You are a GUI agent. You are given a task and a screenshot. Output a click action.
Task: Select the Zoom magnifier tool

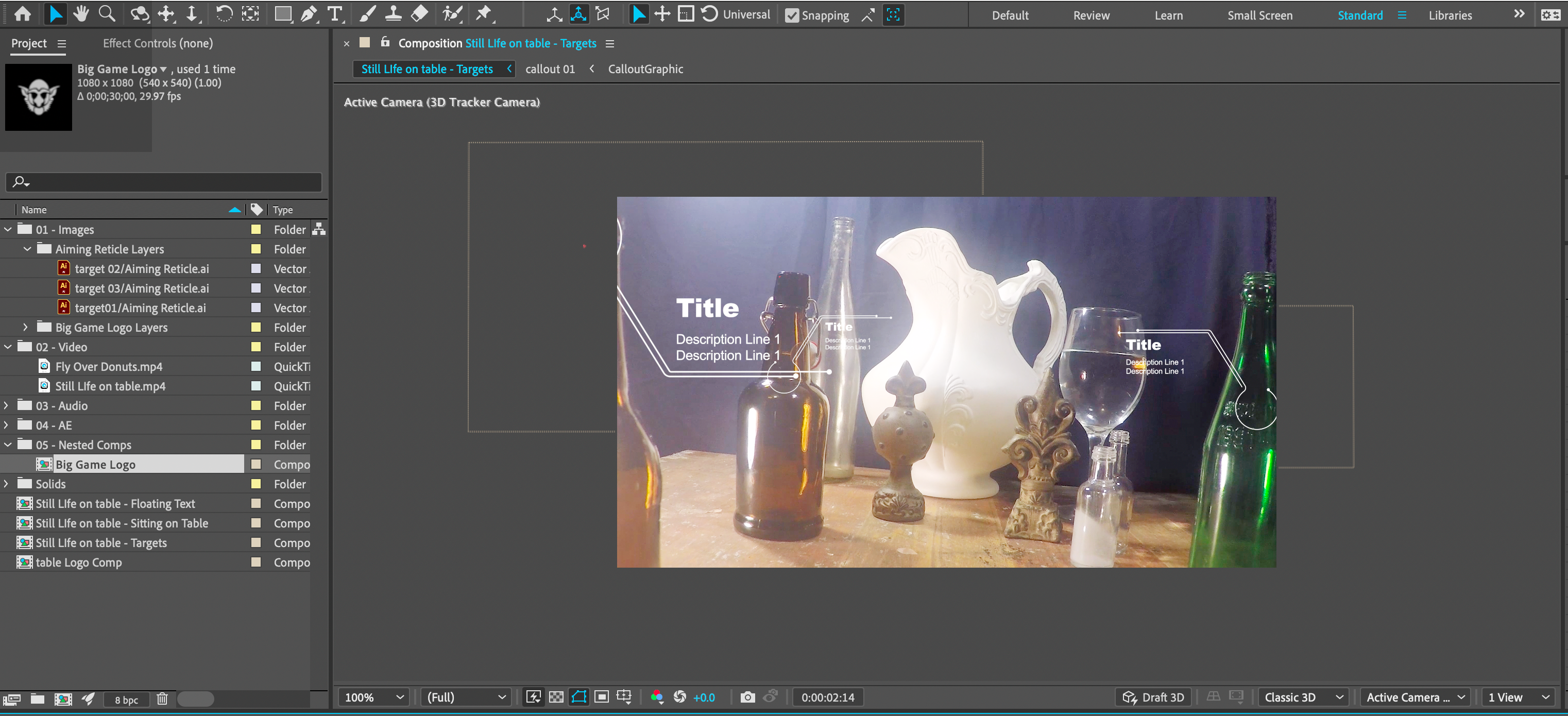tap(107, 13)
